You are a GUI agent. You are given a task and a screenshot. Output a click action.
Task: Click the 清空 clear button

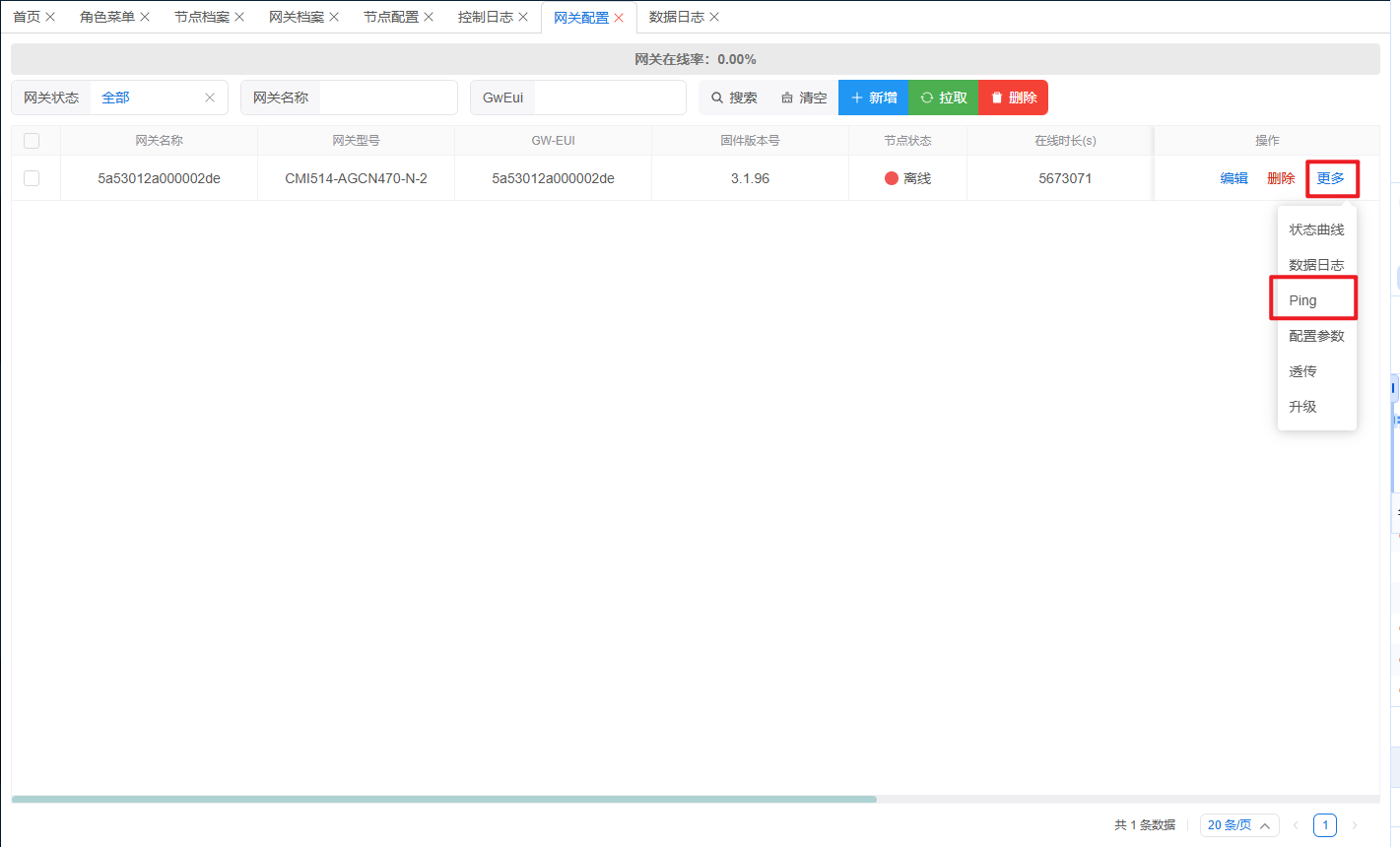point(804,98)
